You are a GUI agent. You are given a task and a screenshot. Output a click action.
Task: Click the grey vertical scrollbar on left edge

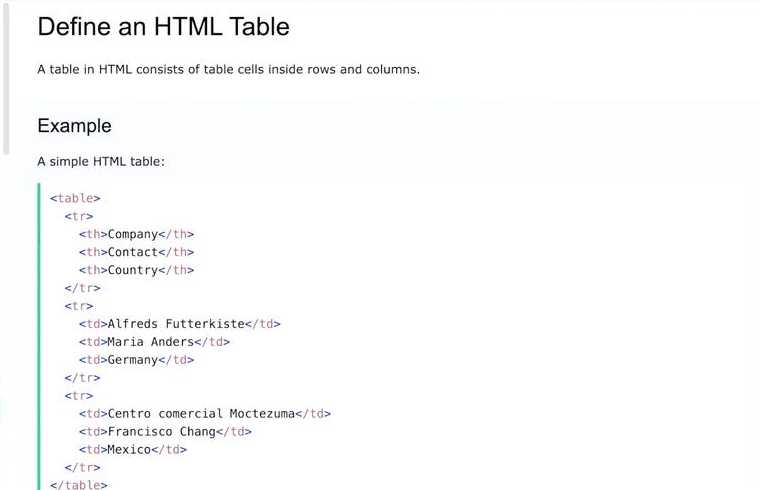click(6, 78)
